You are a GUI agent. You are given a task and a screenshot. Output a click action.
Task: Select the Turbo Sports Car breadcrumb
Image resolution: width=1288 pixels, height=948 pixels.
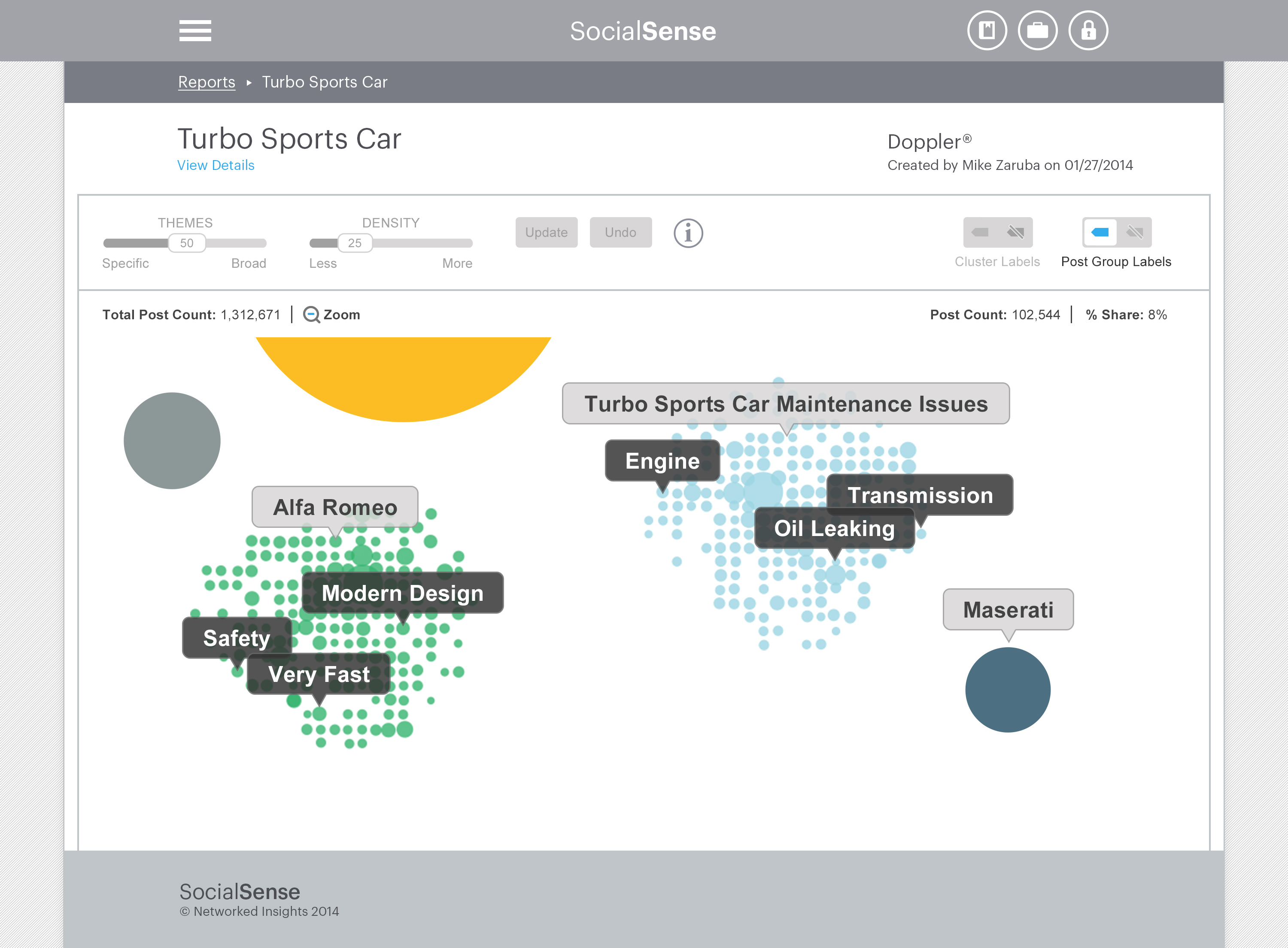coord(325,82)
